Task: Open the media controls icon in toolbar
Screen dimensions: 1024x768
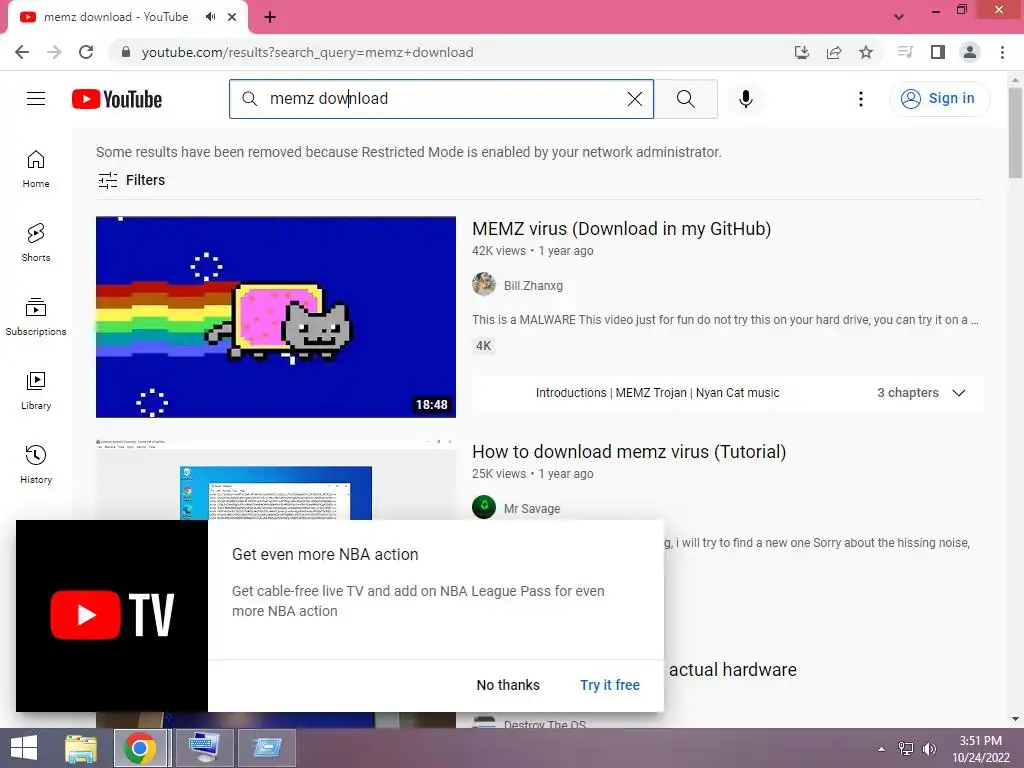Action: coord(905,52)
